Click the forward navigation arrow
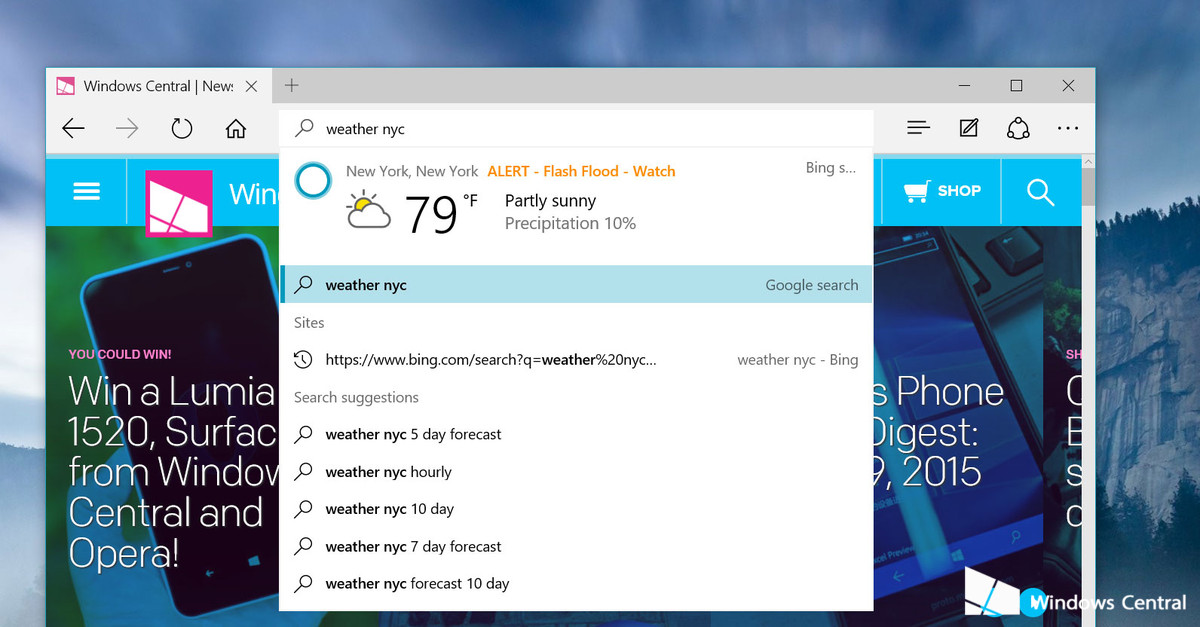The height and width of the screenshot is (627, 1200). point(127,128)
